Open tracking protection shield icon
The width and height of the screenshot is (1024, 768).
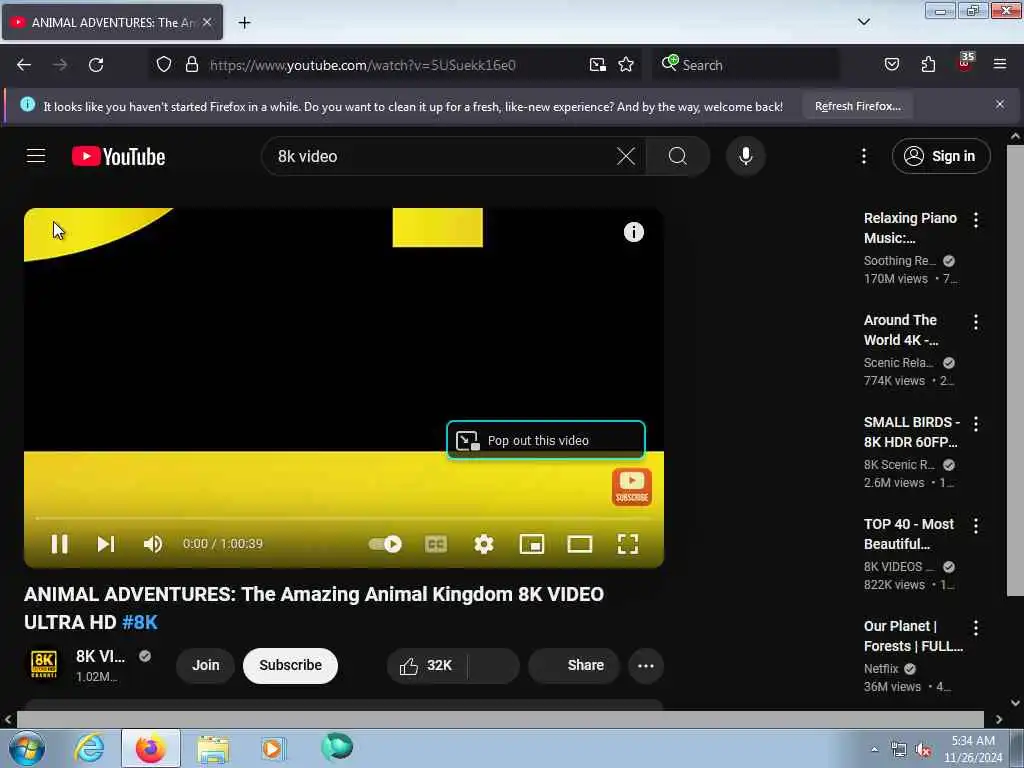(x=164, y=65)
